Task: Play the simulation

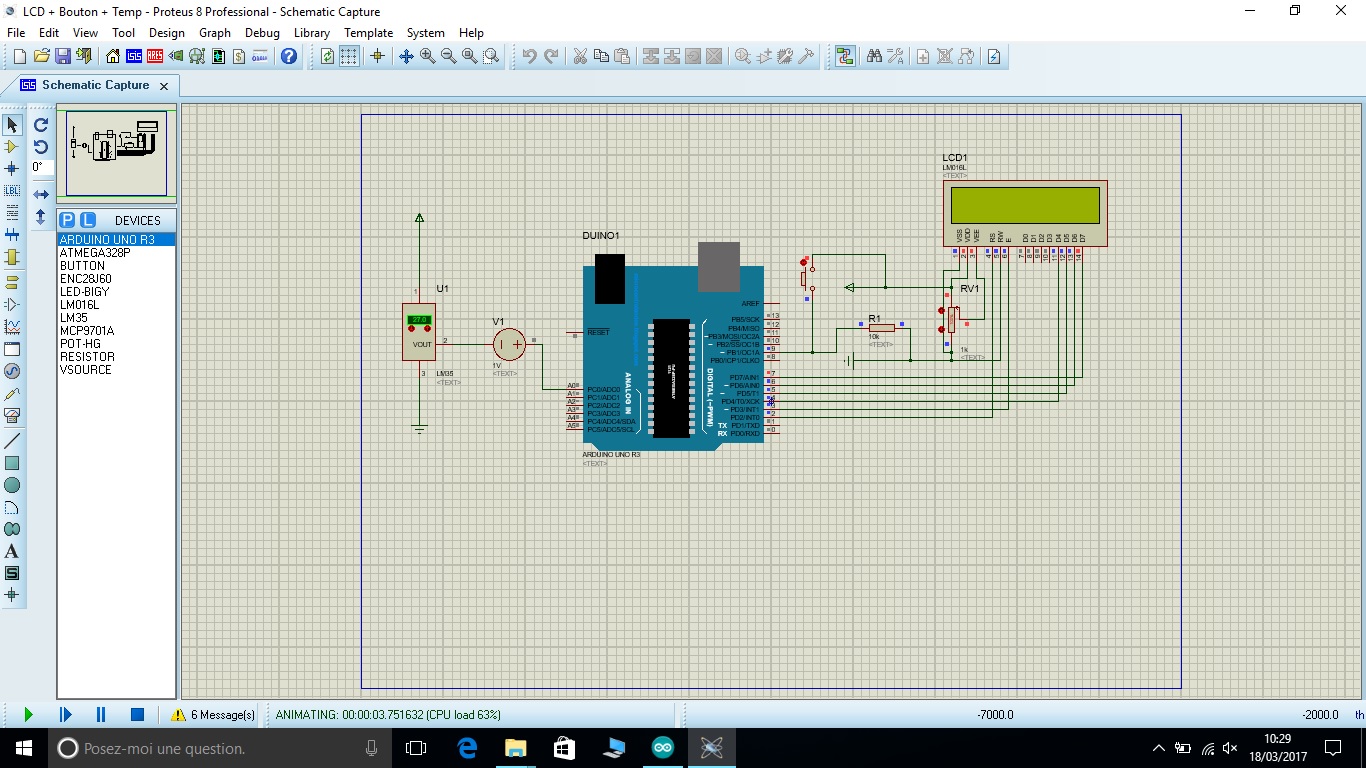Action: [x=28, y=714]
